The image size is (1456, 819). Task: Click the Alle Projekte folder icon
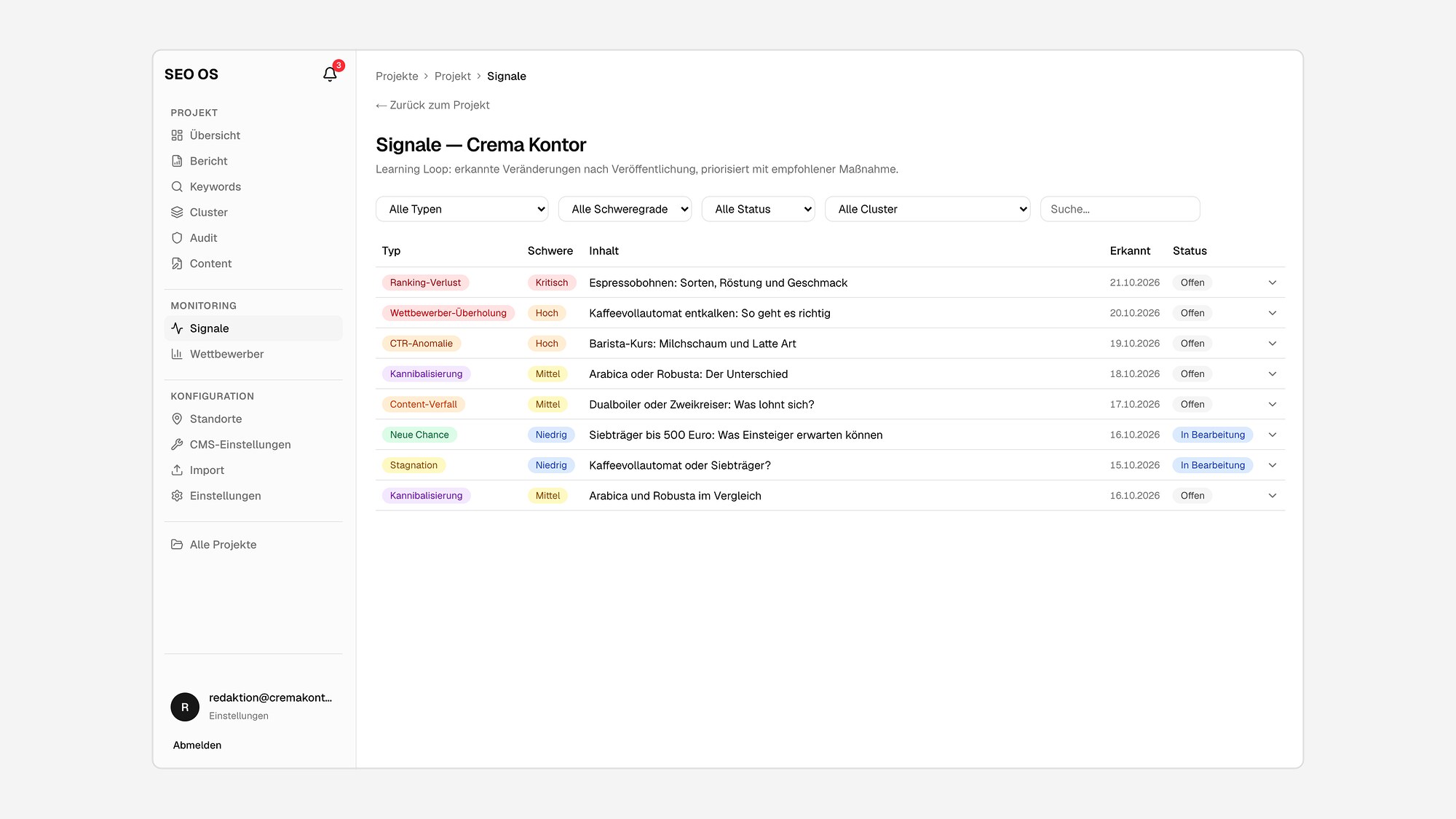(x=177, y=545)
